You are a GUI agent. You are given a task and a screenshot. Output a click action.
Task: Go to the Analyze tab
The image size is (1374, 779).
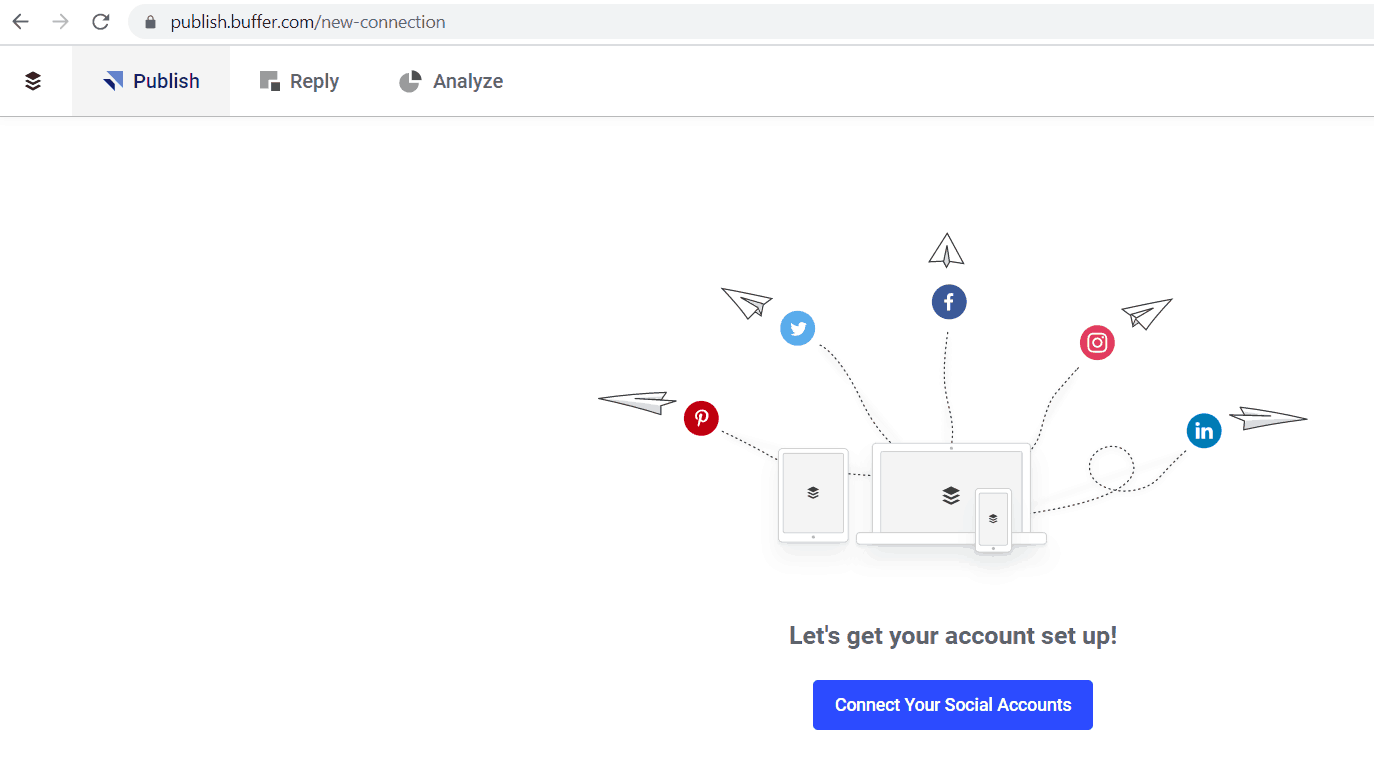coord(451,81)
